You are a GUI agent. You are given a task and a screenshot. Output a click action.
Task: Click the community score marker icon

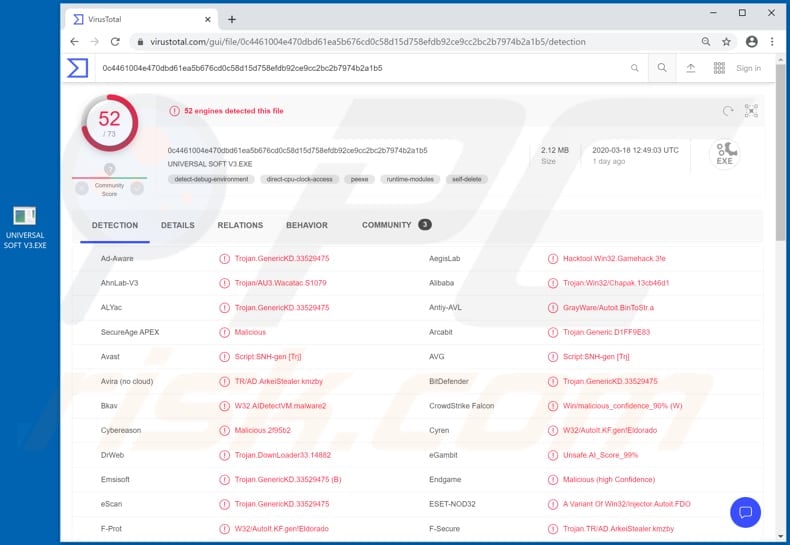(109, 169)
